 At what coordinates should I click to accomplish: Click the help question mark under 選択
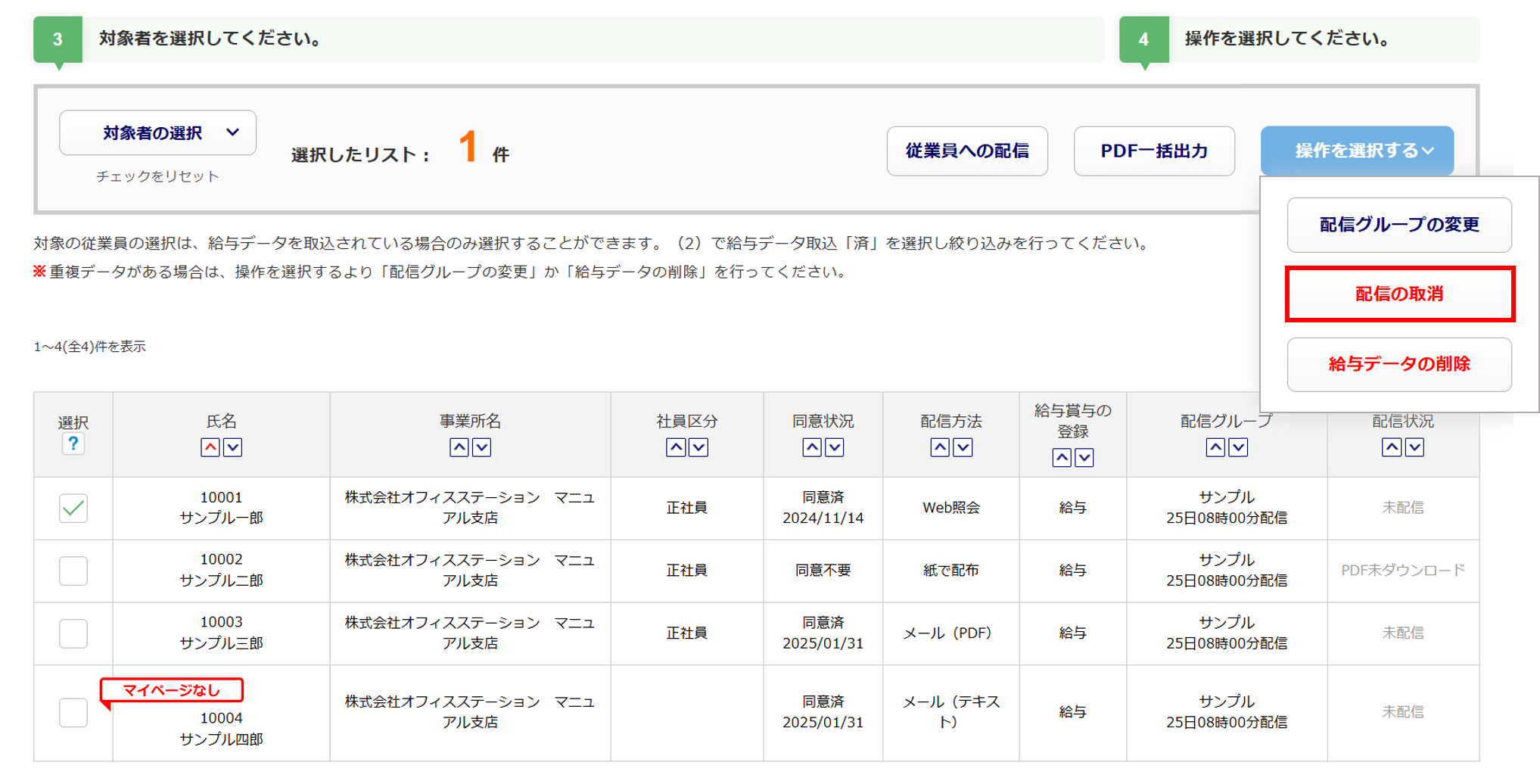click(73, 444)
